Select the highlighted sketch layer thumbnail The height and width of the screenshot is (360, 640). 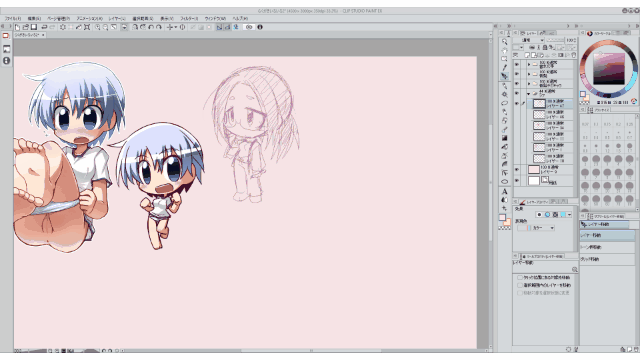point(539,104)
